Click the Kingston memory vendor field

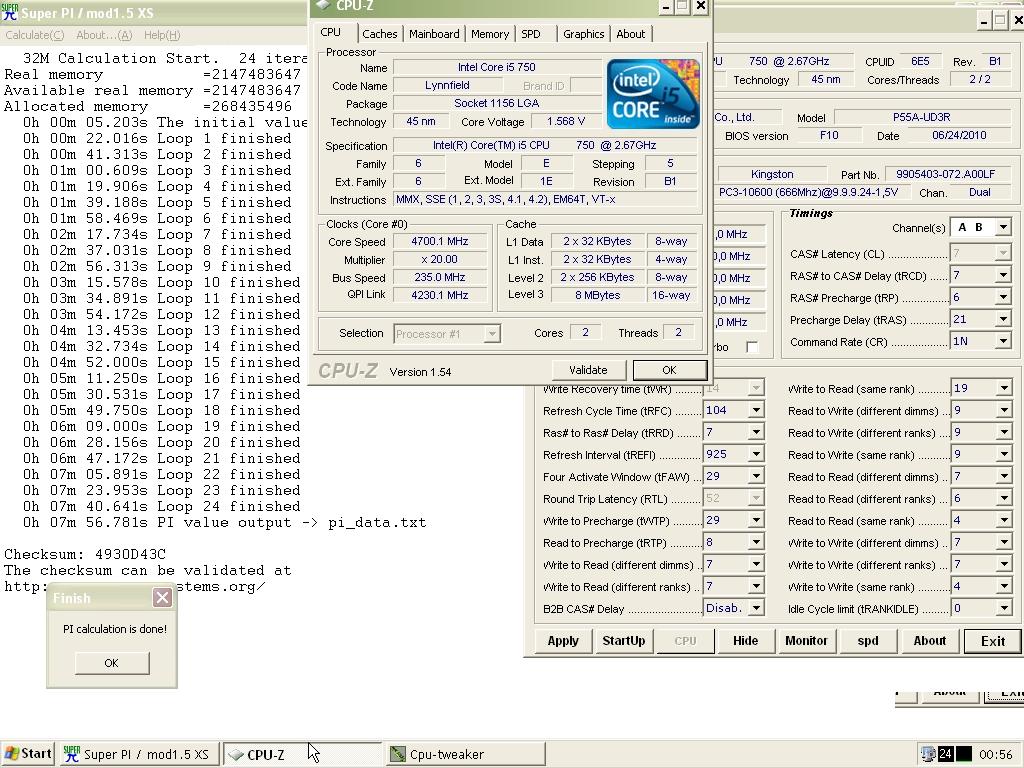point(772,174)
